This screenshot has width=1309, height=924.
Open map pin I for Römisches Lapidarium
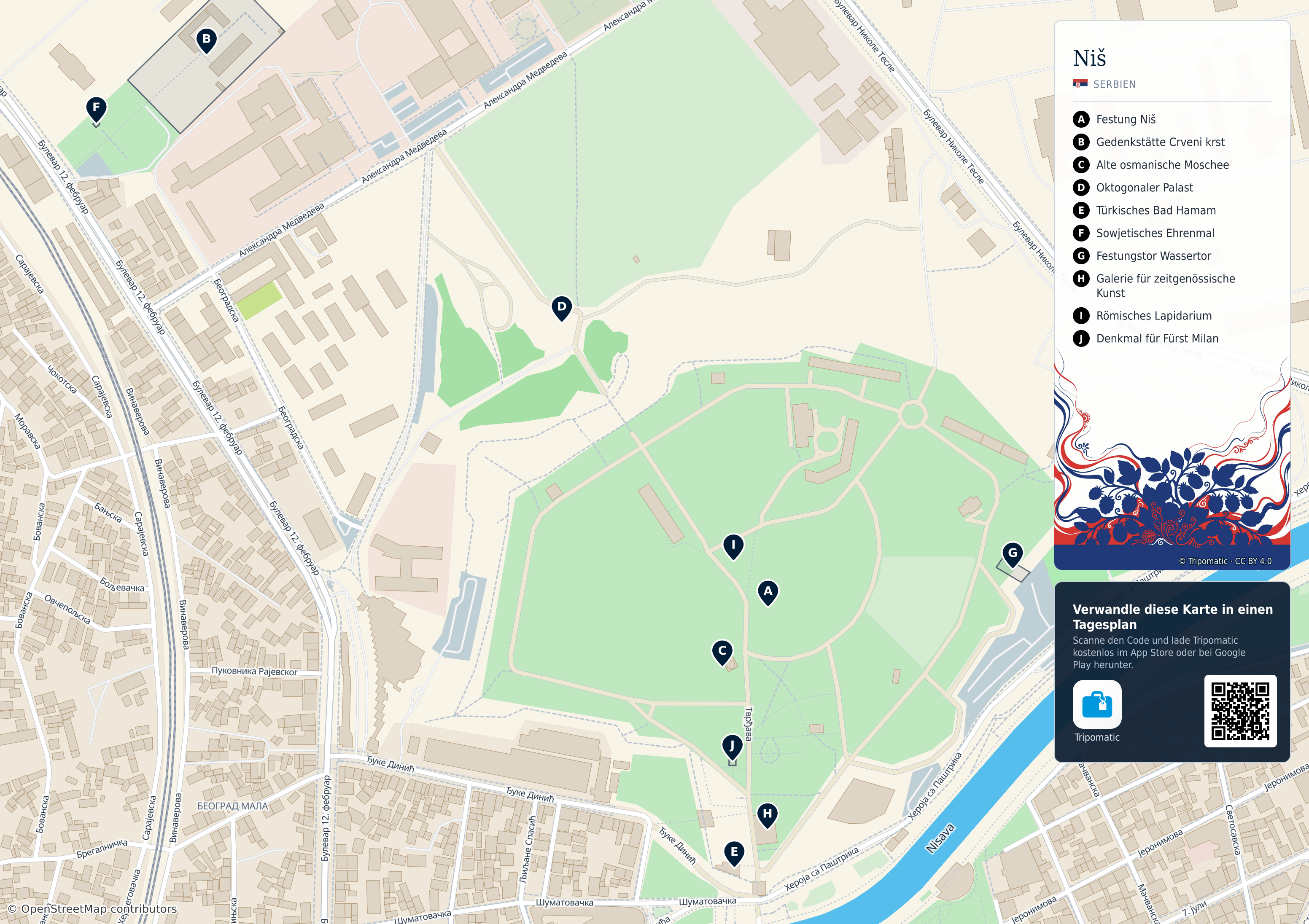733,546
